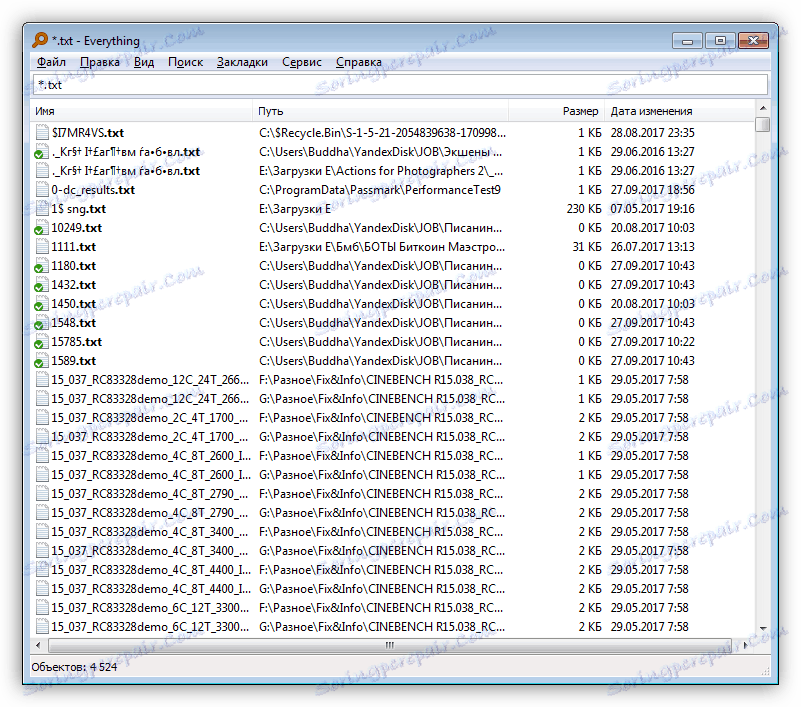Click status bar text Объектов: 4 524
The height and width of the screenshot is (707, 801).
(x=74, y=667)
